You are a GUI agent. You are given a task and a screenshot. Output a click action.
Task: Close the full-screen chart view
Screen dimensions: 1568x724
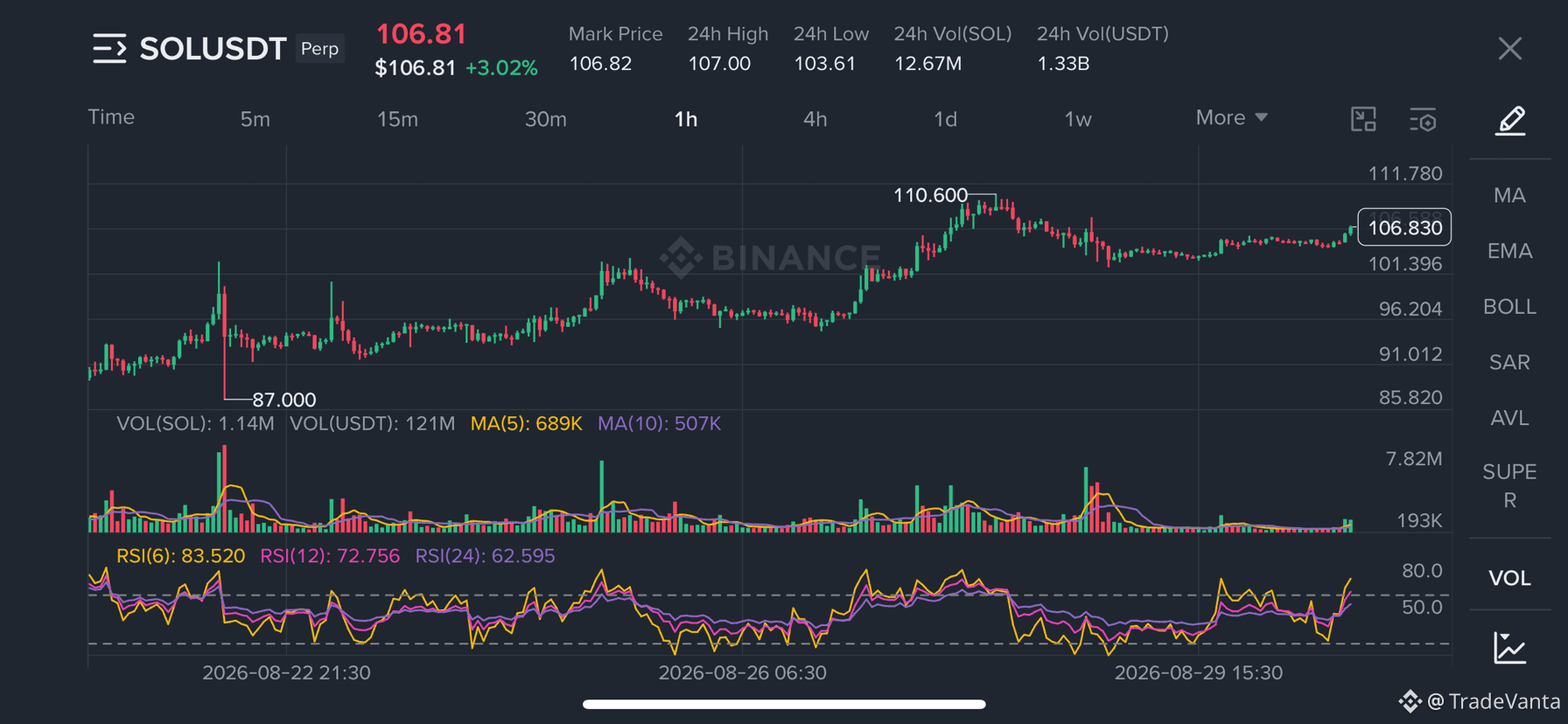1509,48
